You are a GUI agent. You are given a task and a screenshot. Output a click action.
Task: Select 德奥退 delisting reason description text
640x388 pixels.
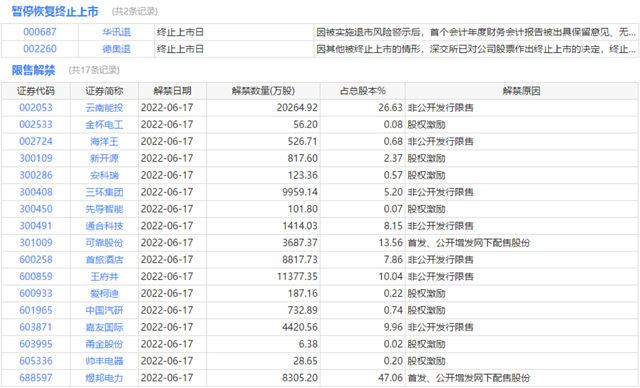click(x=476, y=49)
